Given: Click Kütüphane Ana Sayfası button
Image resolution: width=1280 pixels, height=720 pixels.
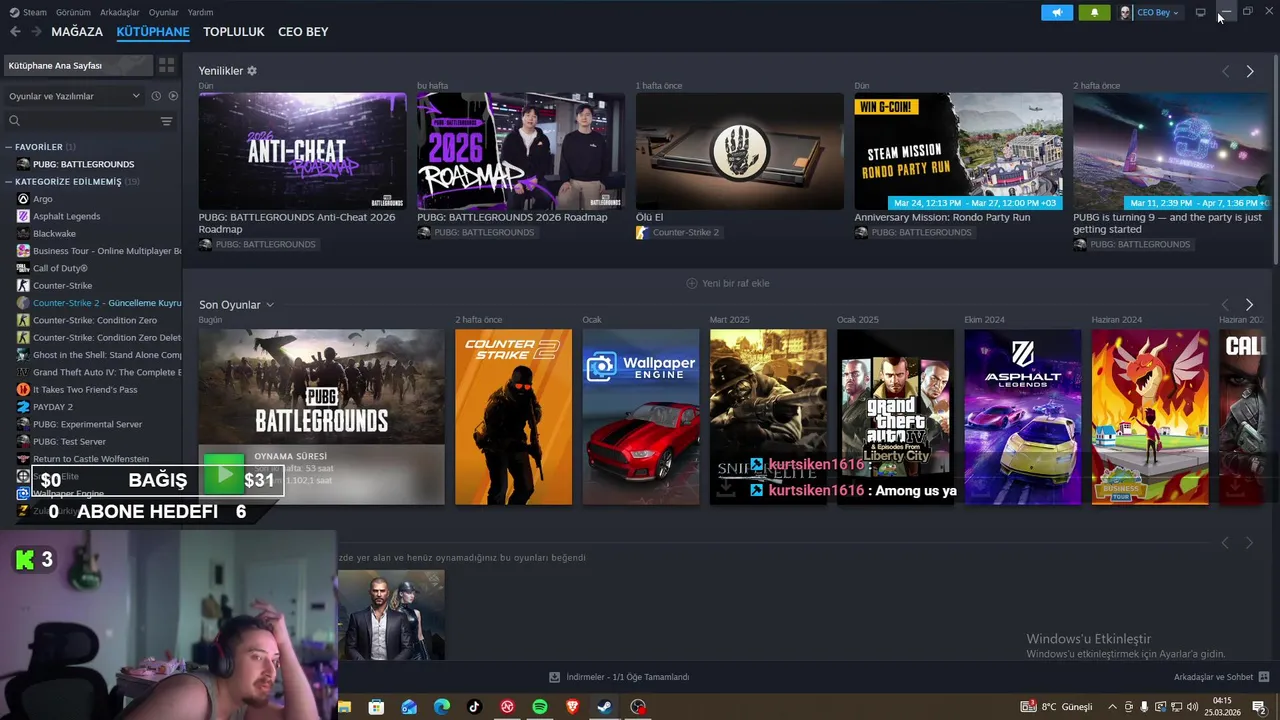Looking at the screenshot, I should [x=78, y=65].
